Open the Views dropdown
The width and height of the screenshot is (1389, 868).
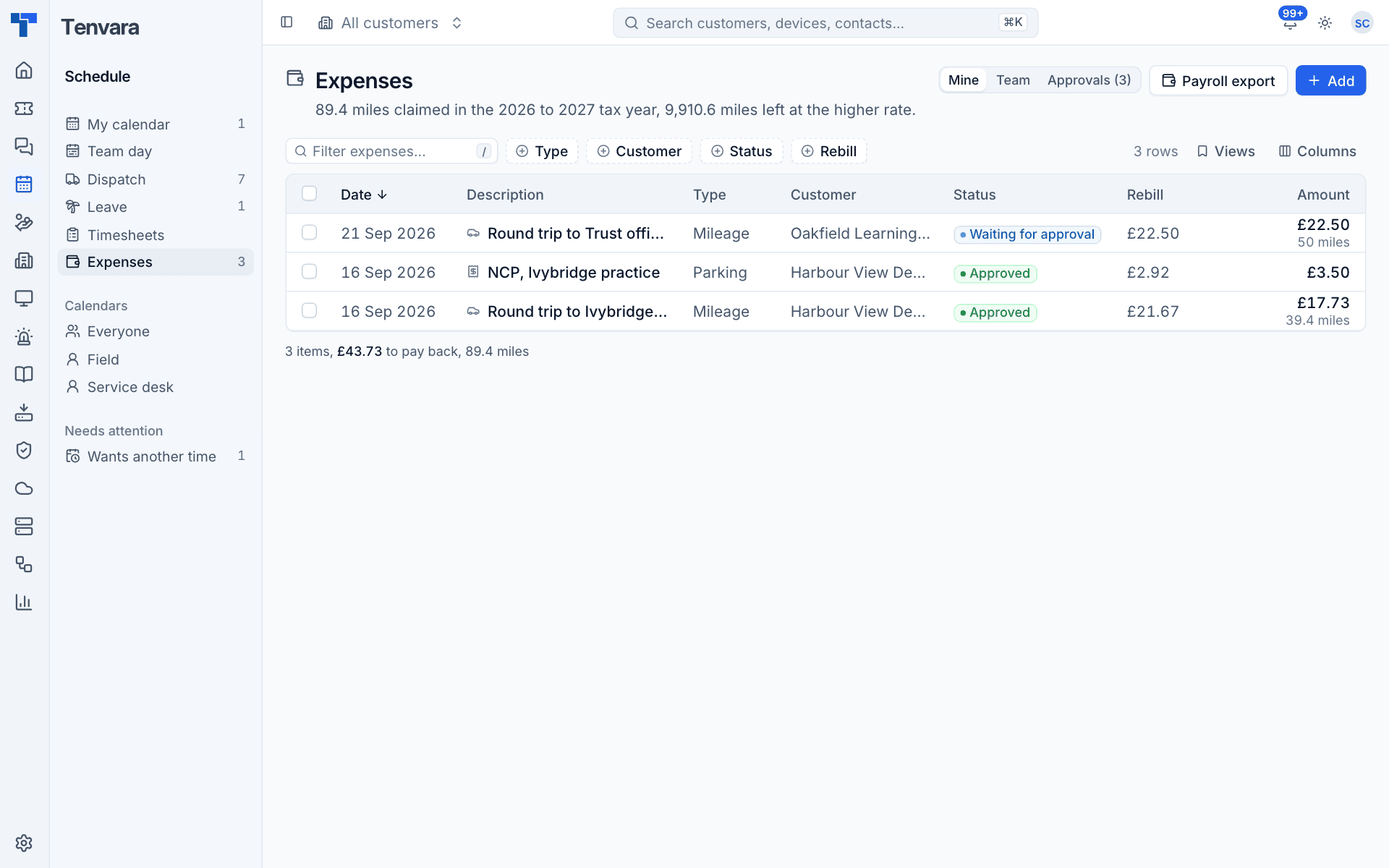click(x=1226, y=151)
